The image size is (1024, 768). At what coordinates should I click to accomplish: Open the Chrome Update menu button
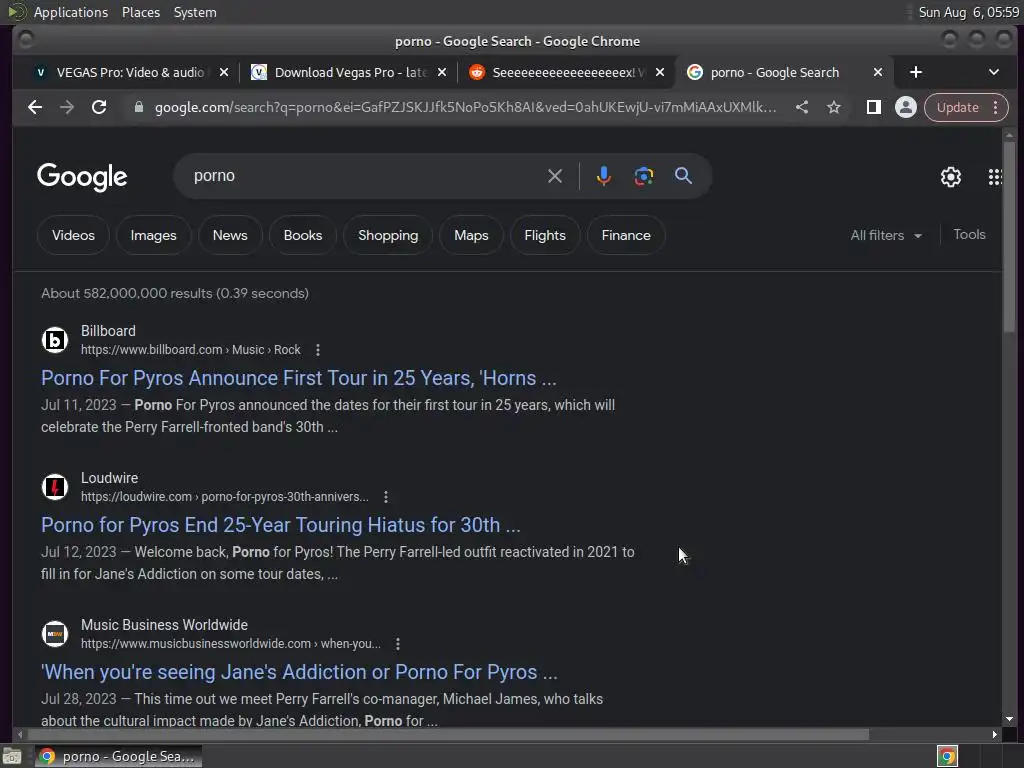(966, 107)
